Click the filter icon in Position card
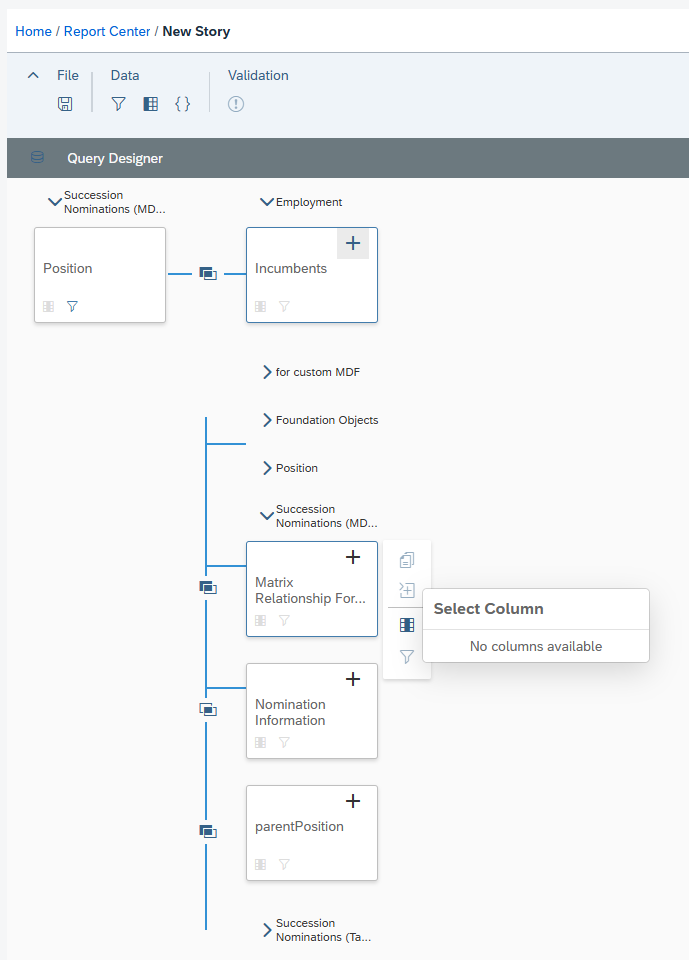The width and height of the screenshot is (689, 960). coord(72,306)
